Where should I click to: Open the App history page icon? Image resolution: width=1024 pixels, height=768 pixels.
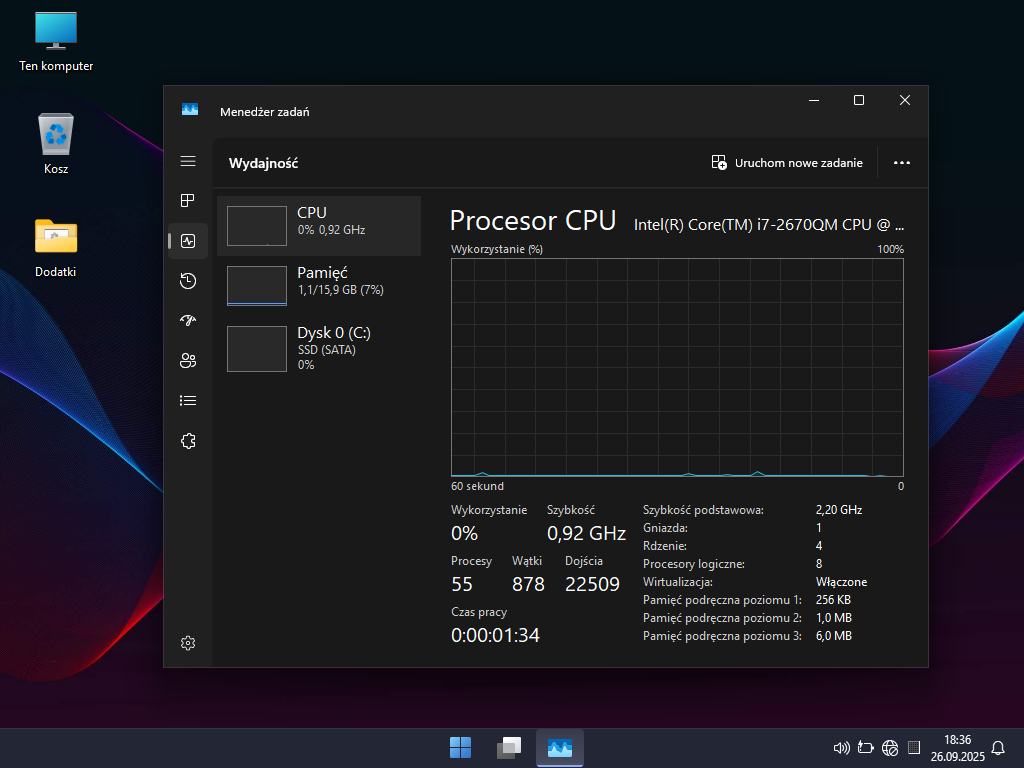pyautogui.click(x=188, y=281)
